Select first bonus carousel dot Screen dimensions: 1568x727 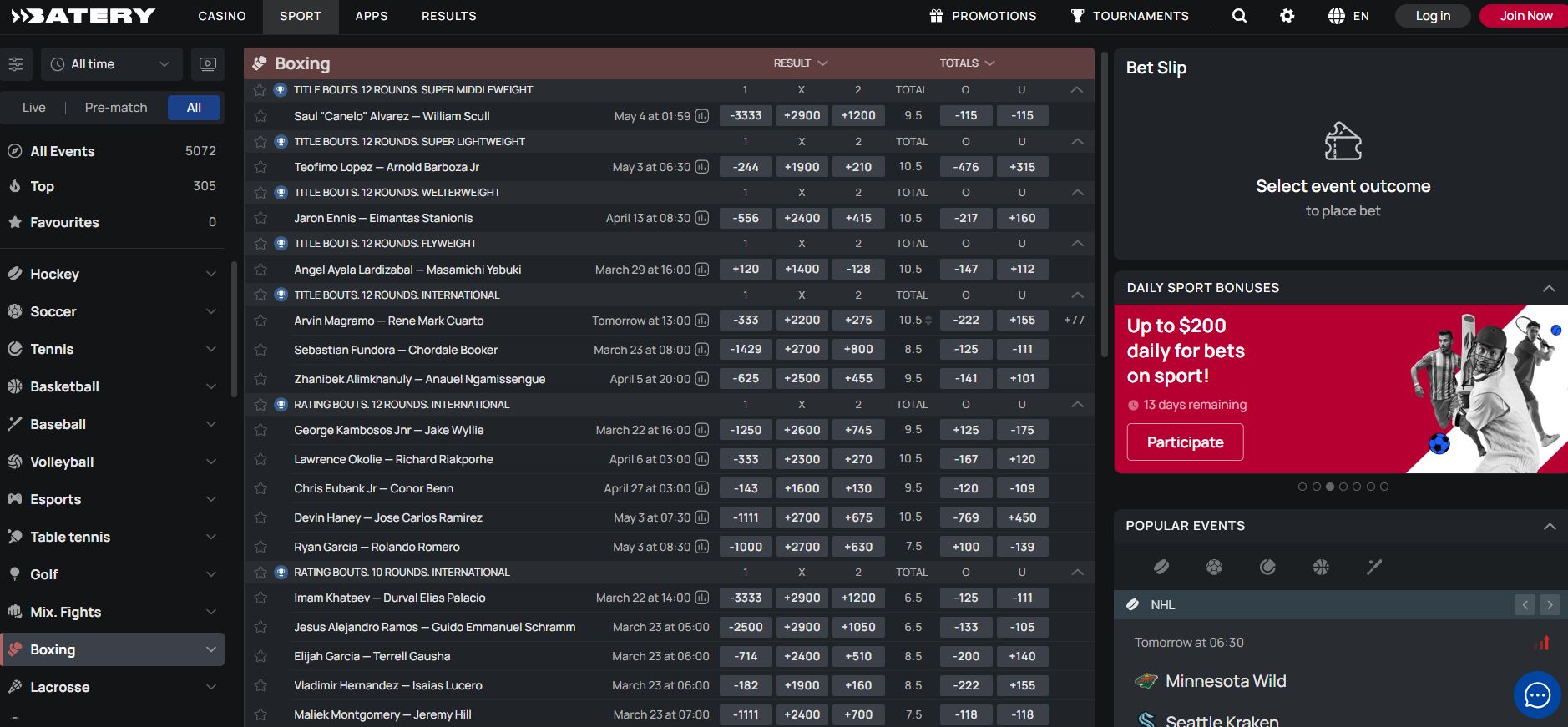(x=1302, y=487)
